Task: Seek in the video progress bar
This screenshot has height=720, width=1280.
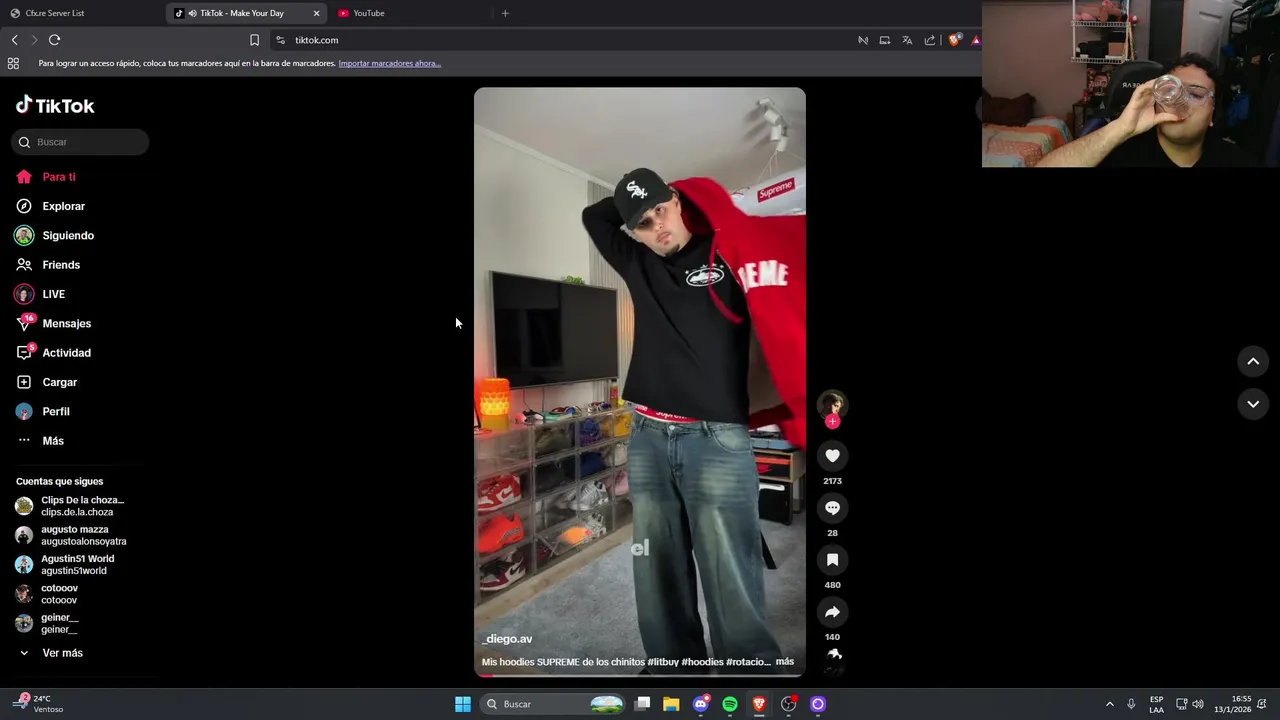Action: click(640, 675)
